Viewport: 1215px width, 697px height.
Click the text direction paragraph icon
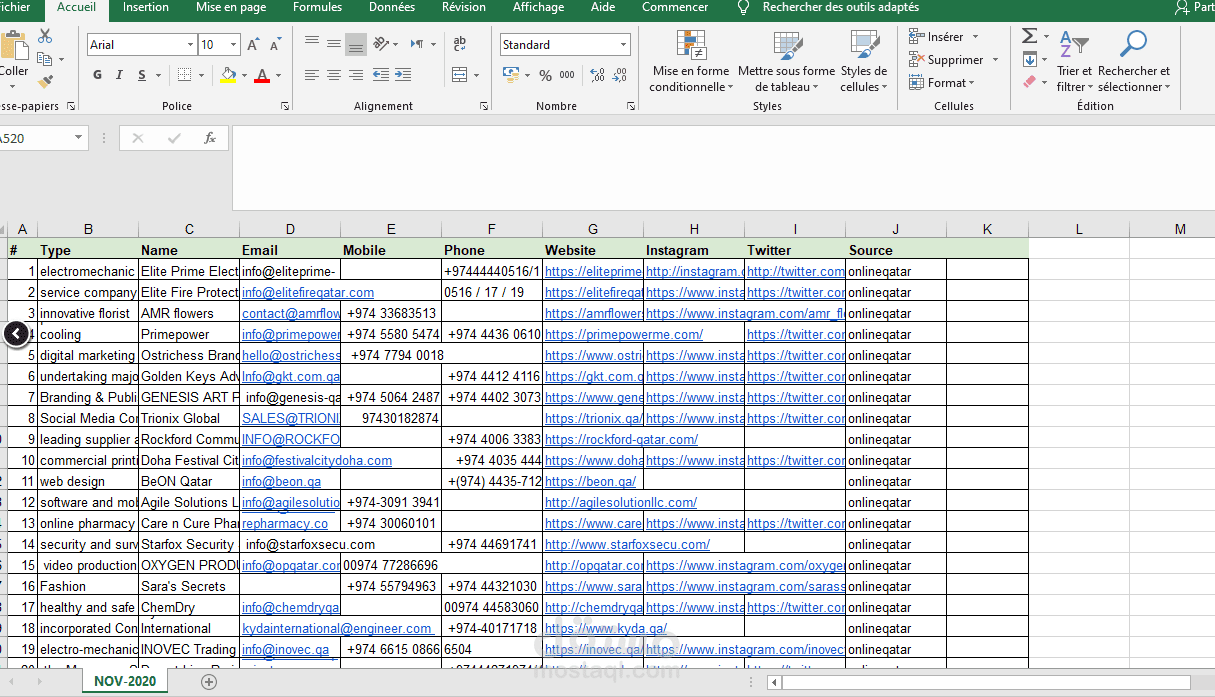(418, 44)
